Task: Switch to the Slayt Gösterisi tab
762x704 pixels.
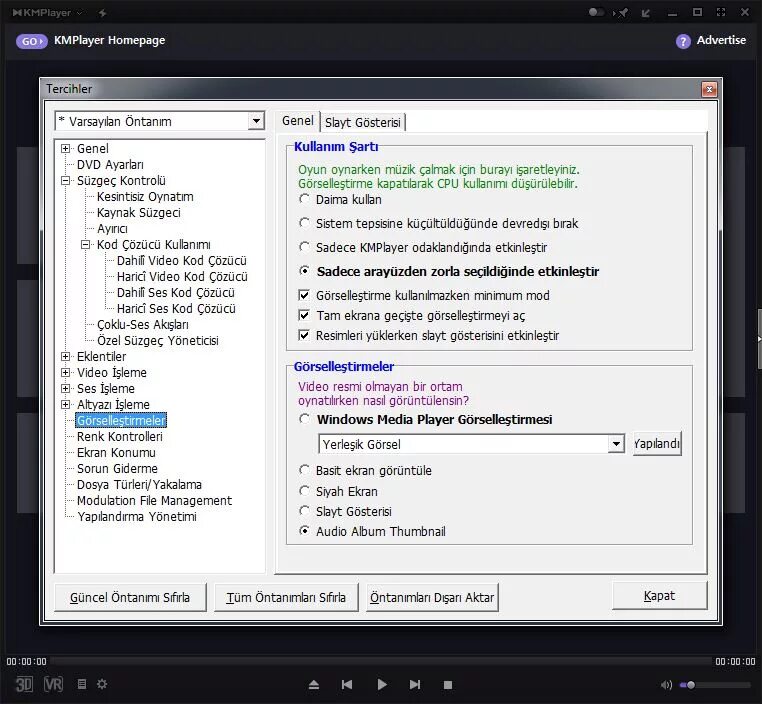Action: pos(363,122)
